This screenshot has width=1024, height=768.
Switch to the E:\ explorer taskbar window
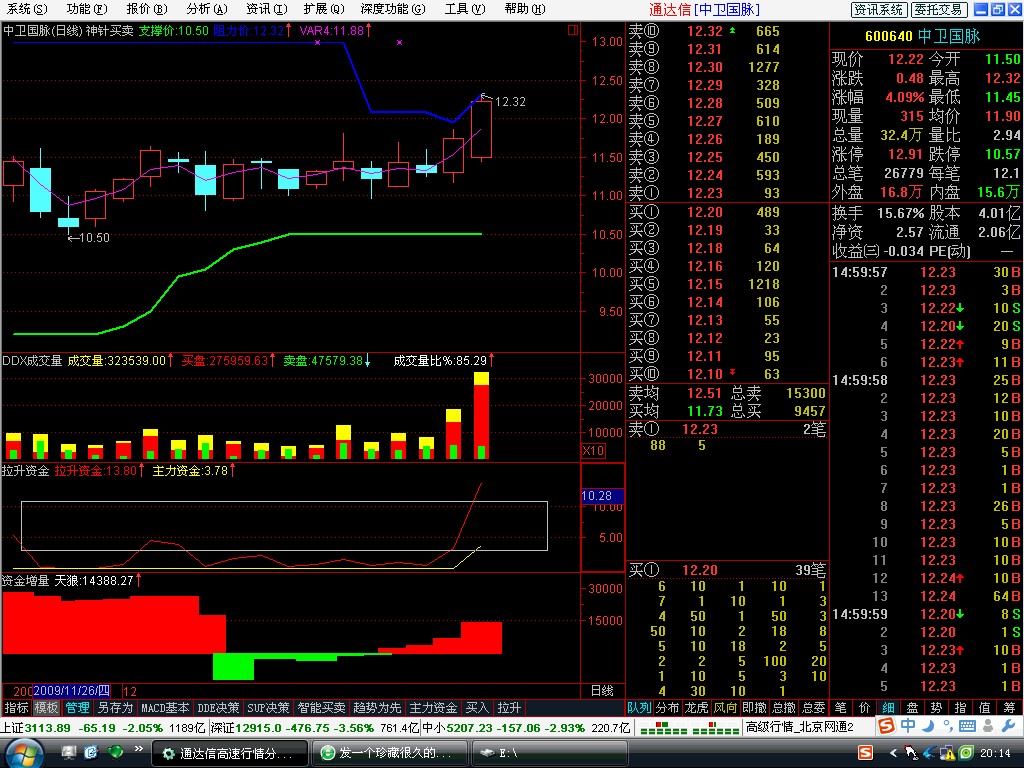pyautogui.click(x=550, y=754)
